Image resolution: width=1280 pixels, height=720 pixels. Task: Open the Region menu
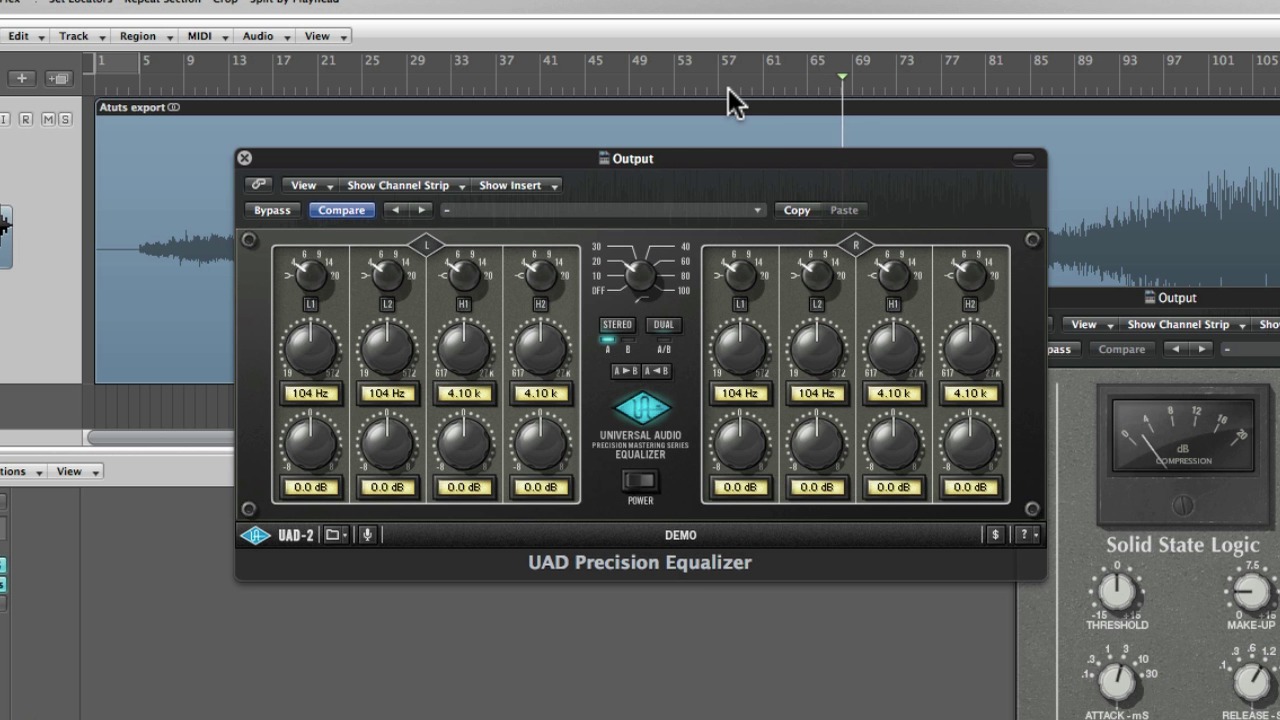point(144,36)
